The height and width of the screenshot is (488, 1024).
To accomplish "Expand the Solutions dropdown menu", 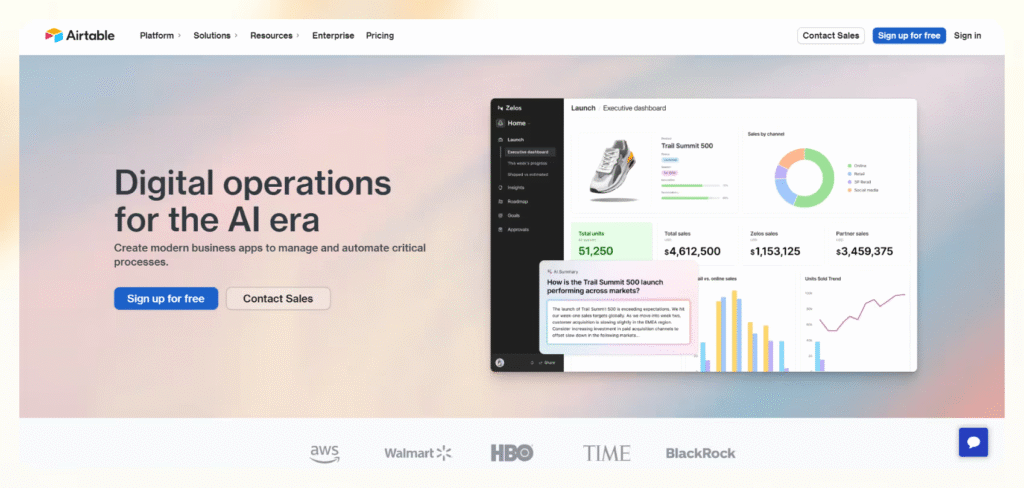I will (x=215, y=35).
